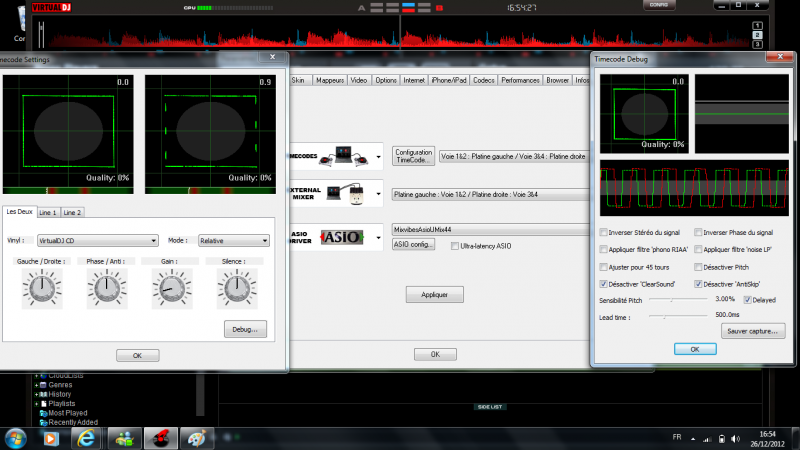Open the Vinyl type dropdown

point(97,241)
